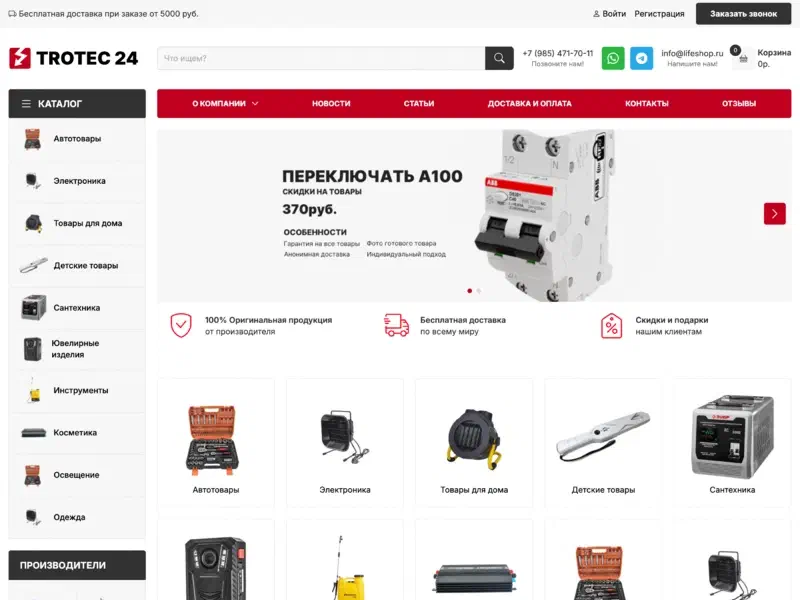The width and height of the screenshot is (800, 600).
Task: Click the info@lifeshop.ru email link
Action: pyautogui.click(x=692, y=53)
